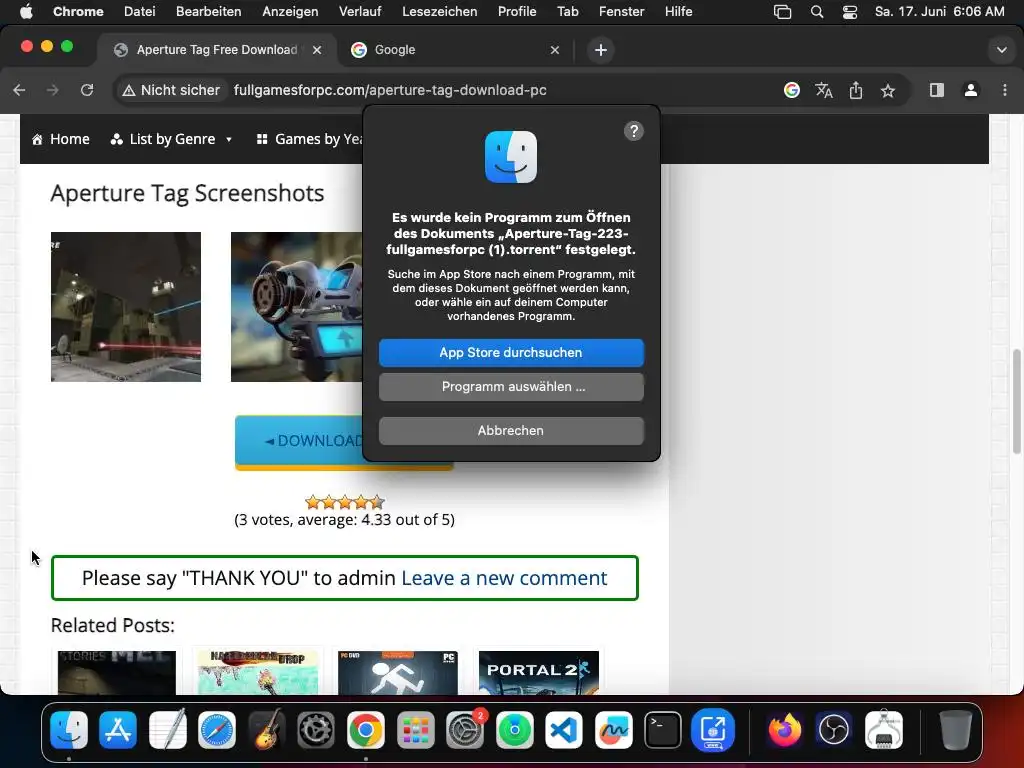Click the menu bar date and time

939,12
